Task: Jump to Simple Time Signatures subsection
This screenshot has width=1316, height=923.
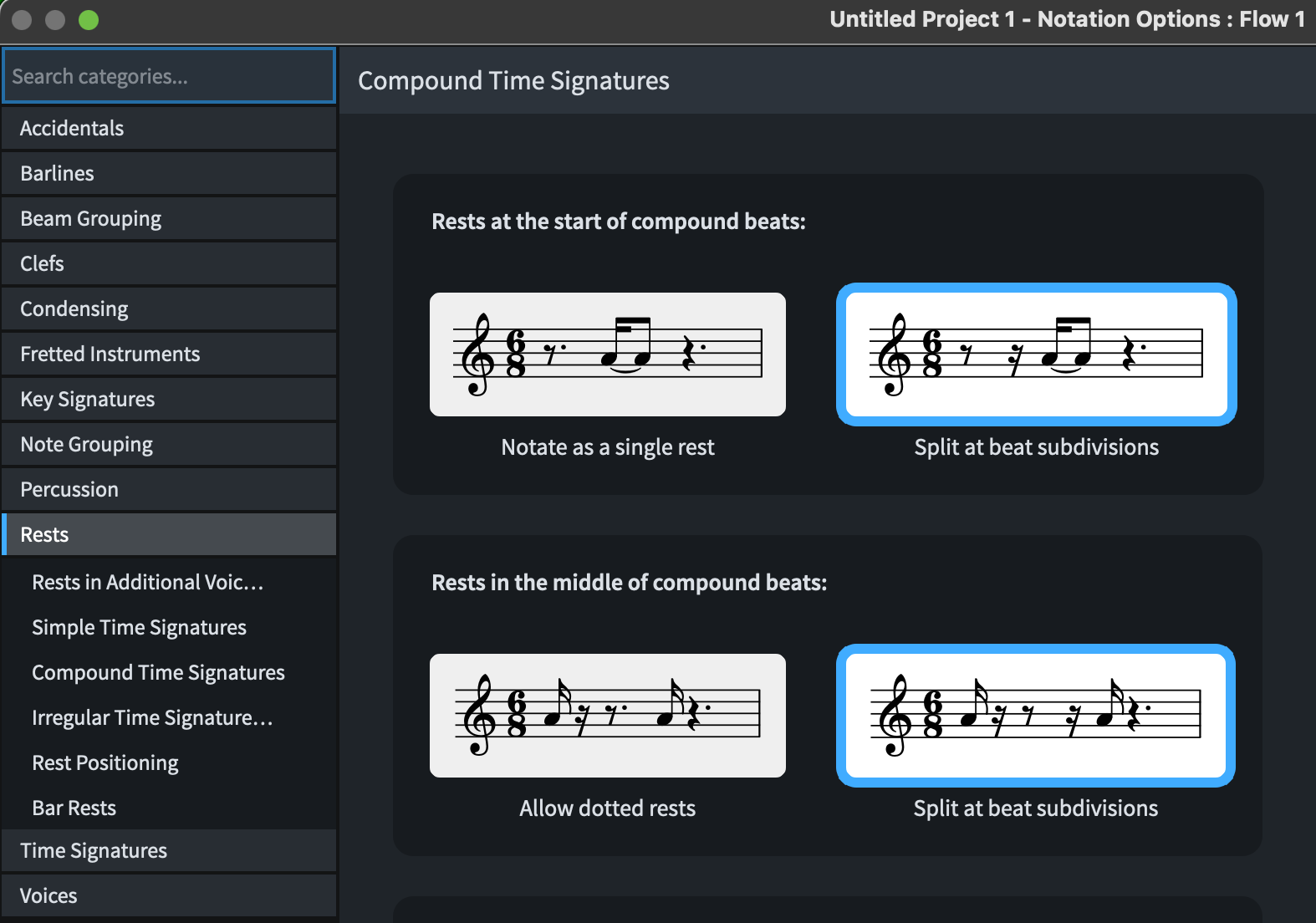Action: tap(139, 627)
